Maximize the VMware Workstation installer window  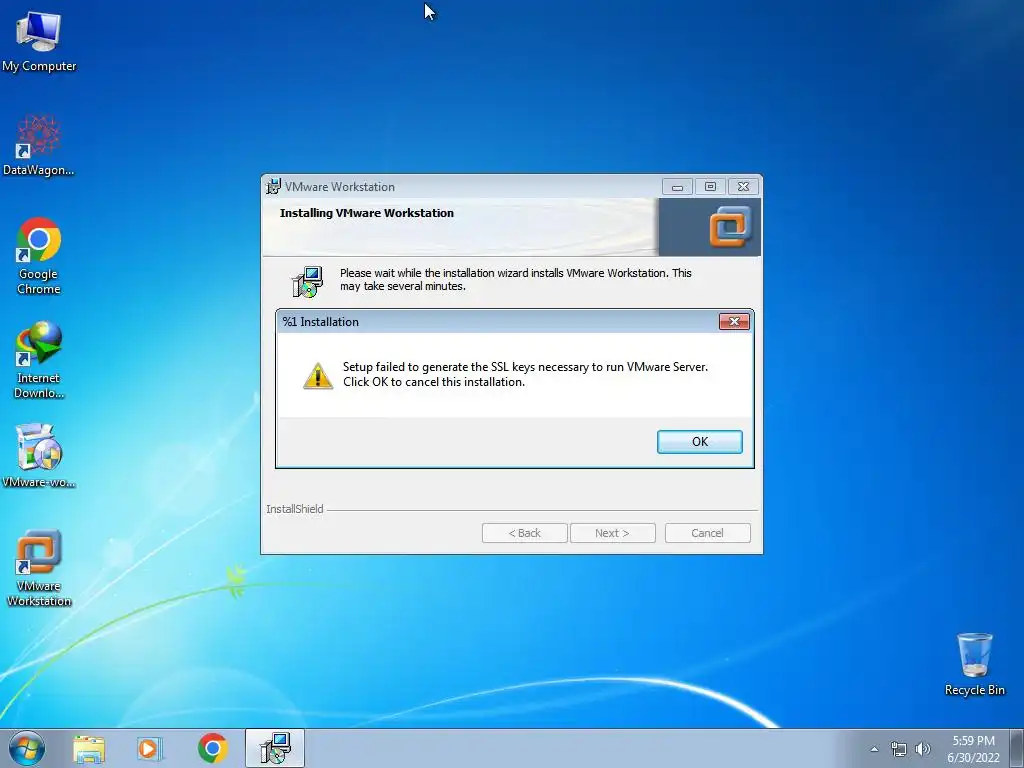point(710,187)
